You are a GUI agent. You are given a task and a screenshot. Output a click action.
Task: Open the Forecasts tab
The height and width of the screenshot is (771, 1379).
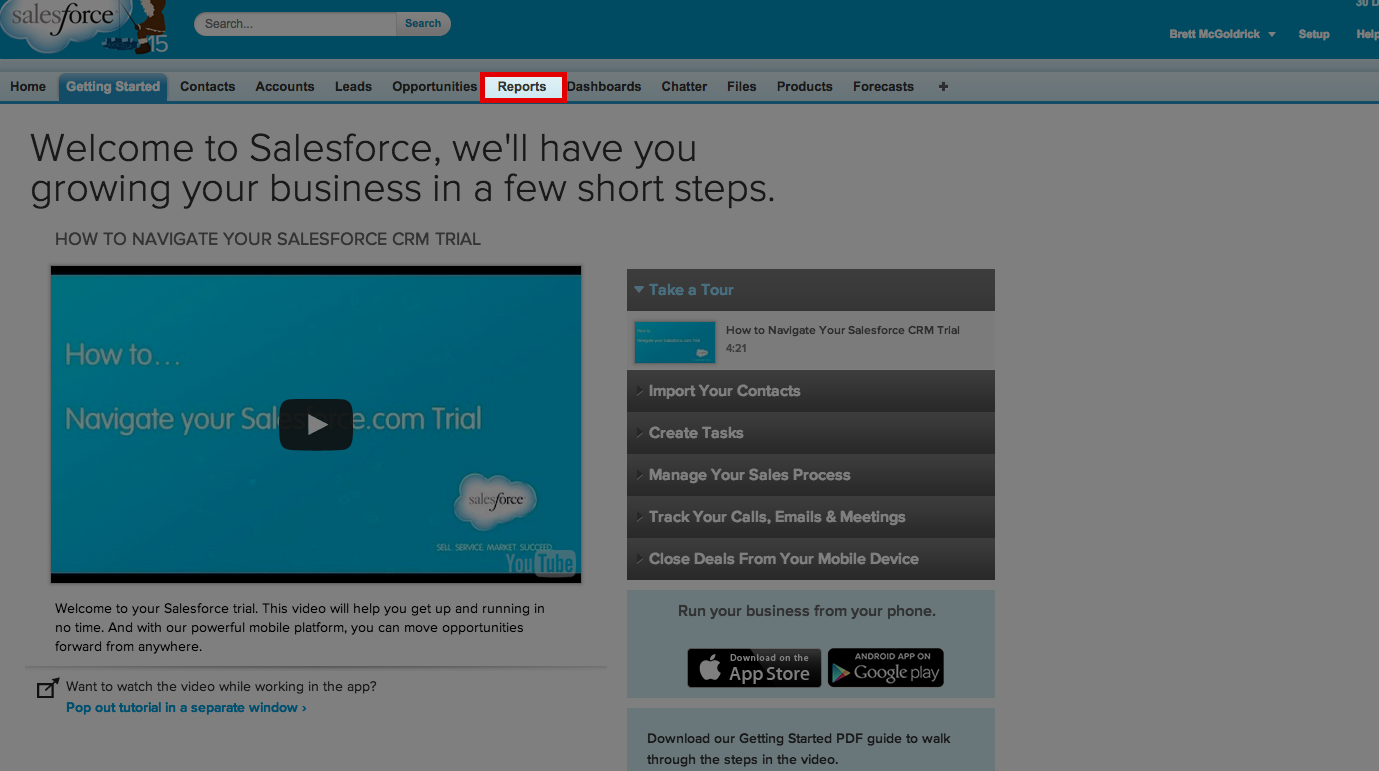click(x=884, y=87)
